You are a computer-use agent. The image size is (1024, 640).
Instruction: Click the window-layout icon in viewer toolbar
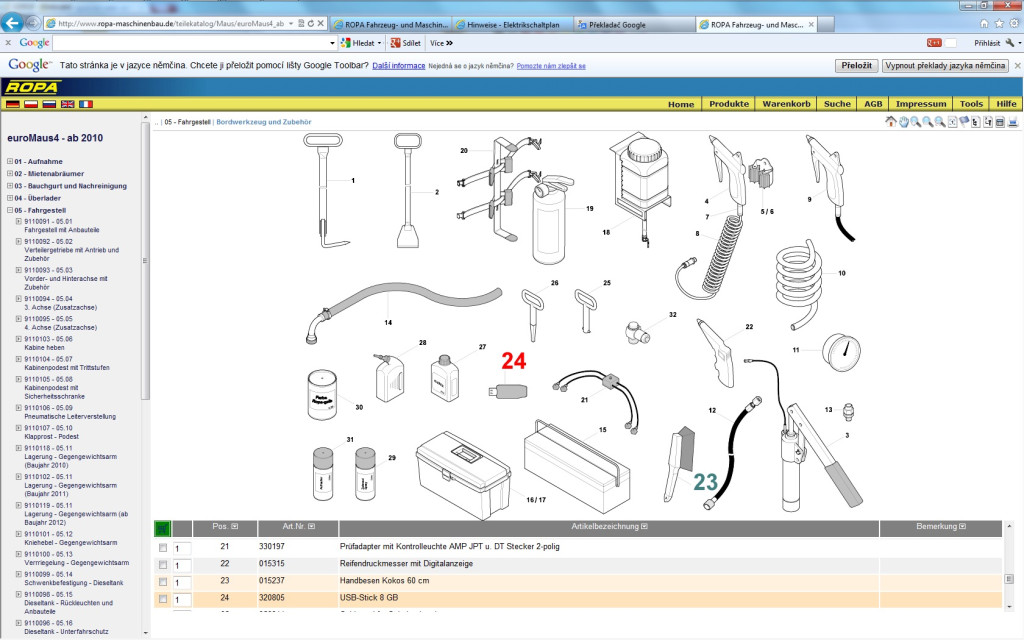(999, 122)
